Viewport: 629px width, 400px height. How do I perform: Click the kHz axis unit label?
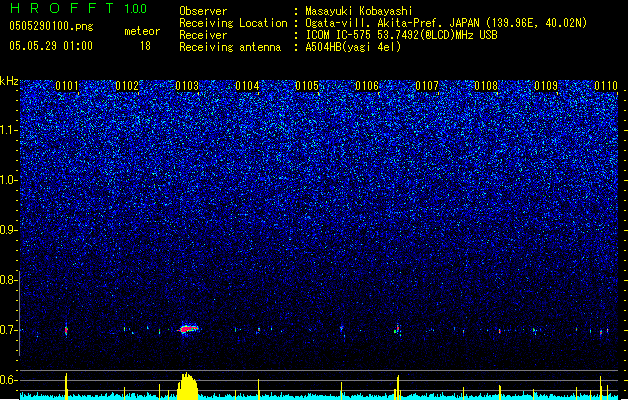9,81
